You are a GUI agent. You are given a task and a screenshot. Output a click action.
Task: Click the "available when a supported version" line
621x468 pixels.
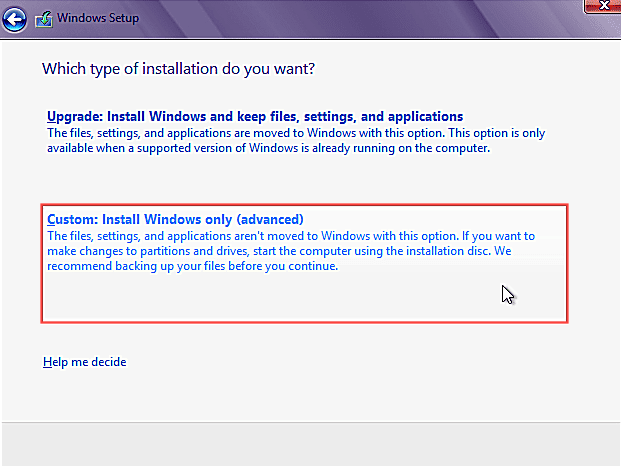(x=270, y=148)
